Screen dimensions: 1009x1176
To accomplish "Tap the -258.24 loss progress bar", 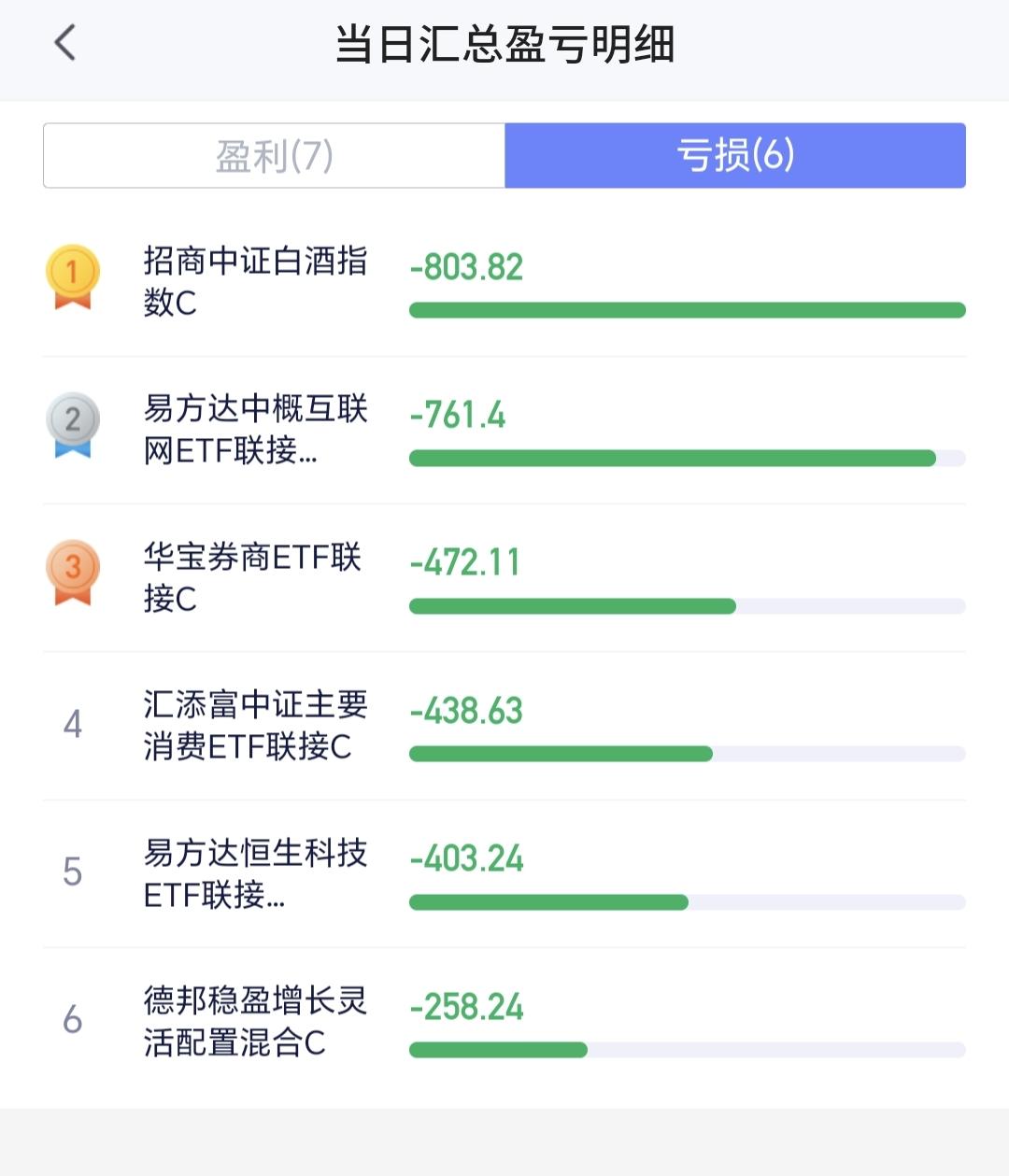I will point(688,1050).
